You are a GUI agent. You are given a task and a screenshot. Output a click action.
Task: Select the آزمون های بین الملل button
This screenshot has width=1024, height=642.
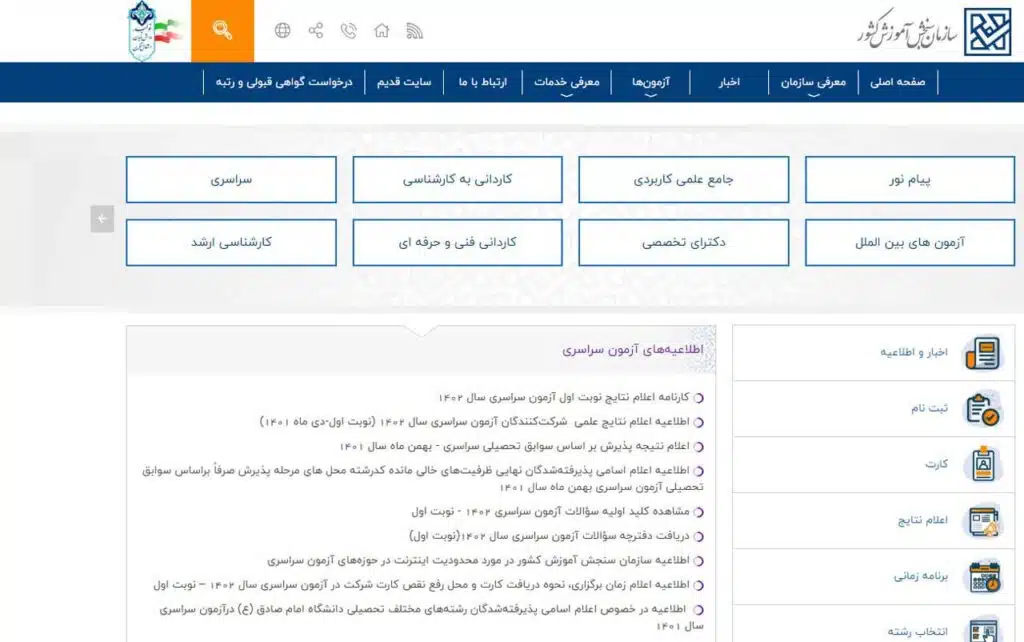910,242
